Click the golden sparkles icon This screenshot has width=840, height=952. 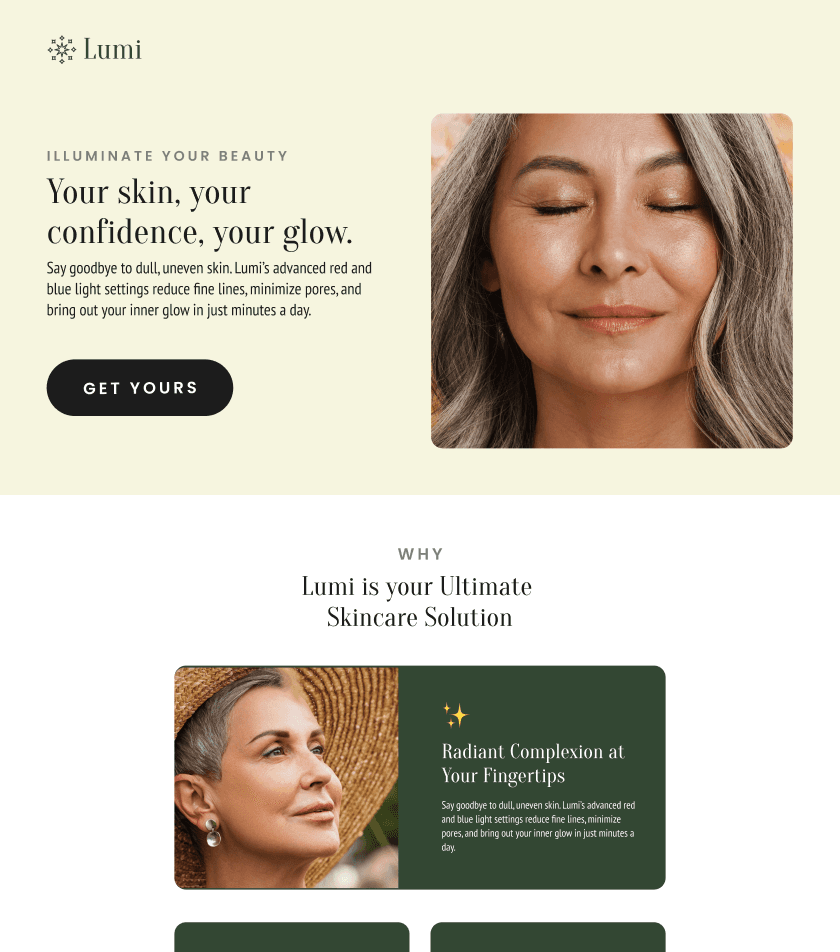coord(456,715)
